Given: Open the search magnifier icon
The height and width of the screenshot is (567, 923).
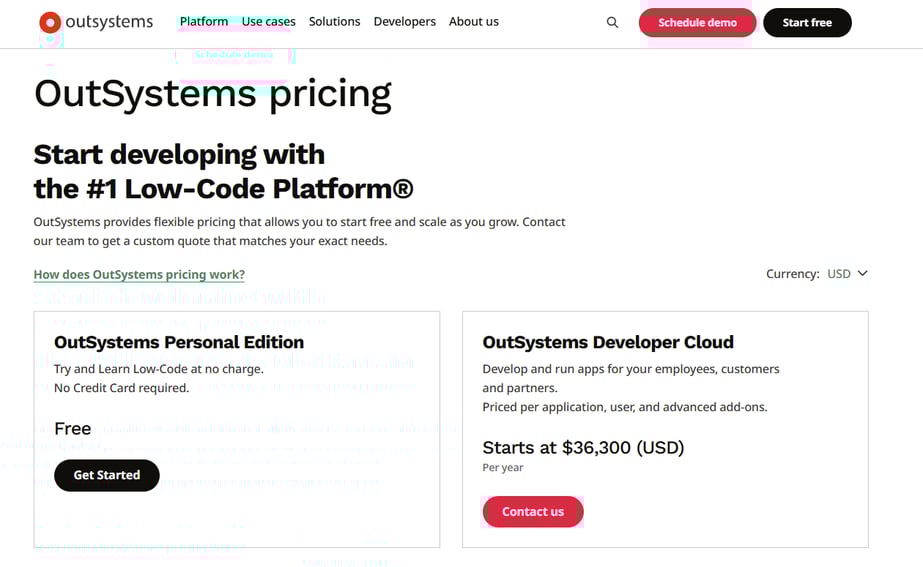Looking at the screenshot, I should coord(612,22).
